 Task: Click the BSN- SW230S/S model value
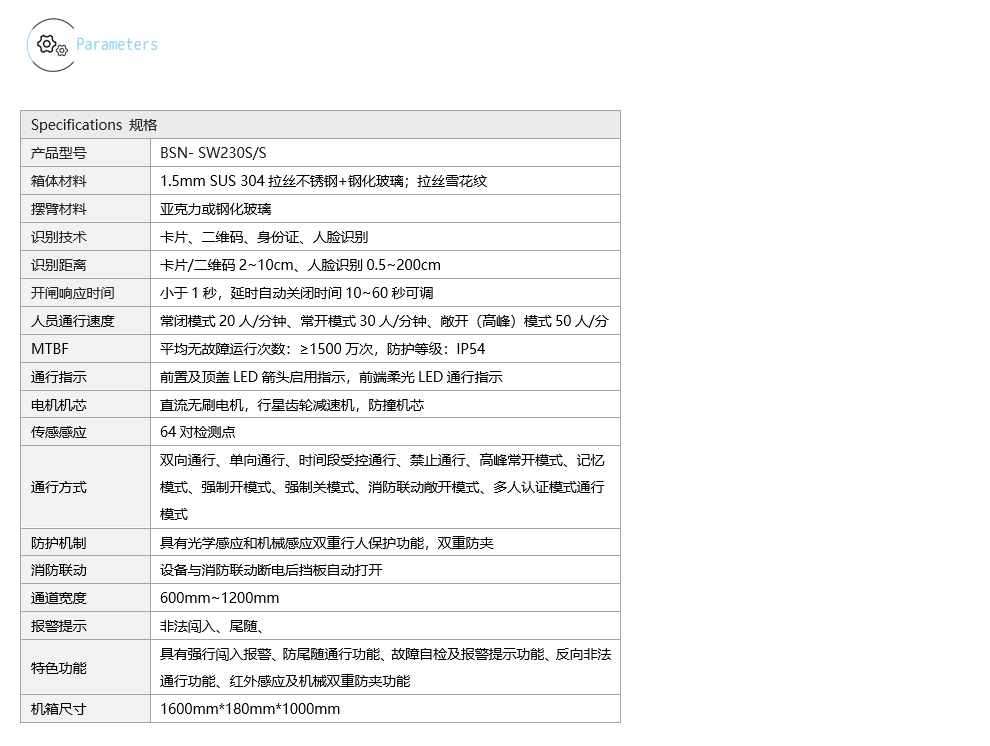point(214,153)
